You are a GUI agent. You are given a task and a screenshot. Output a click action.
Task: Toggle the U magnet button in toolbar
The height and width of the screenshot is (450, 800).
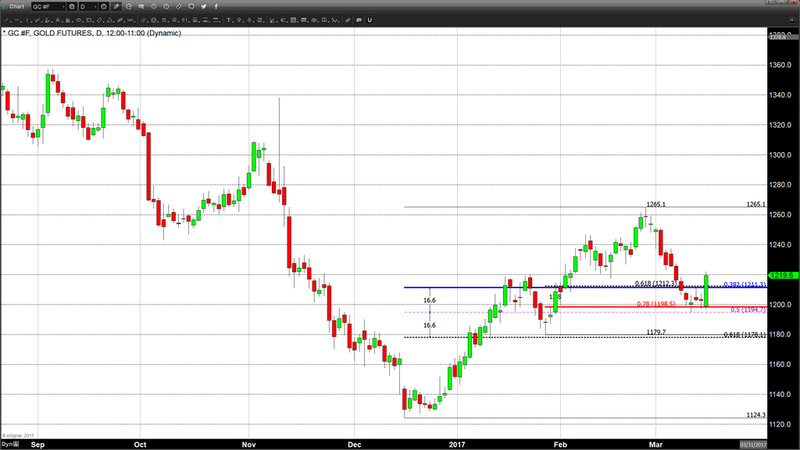[369, 20]
